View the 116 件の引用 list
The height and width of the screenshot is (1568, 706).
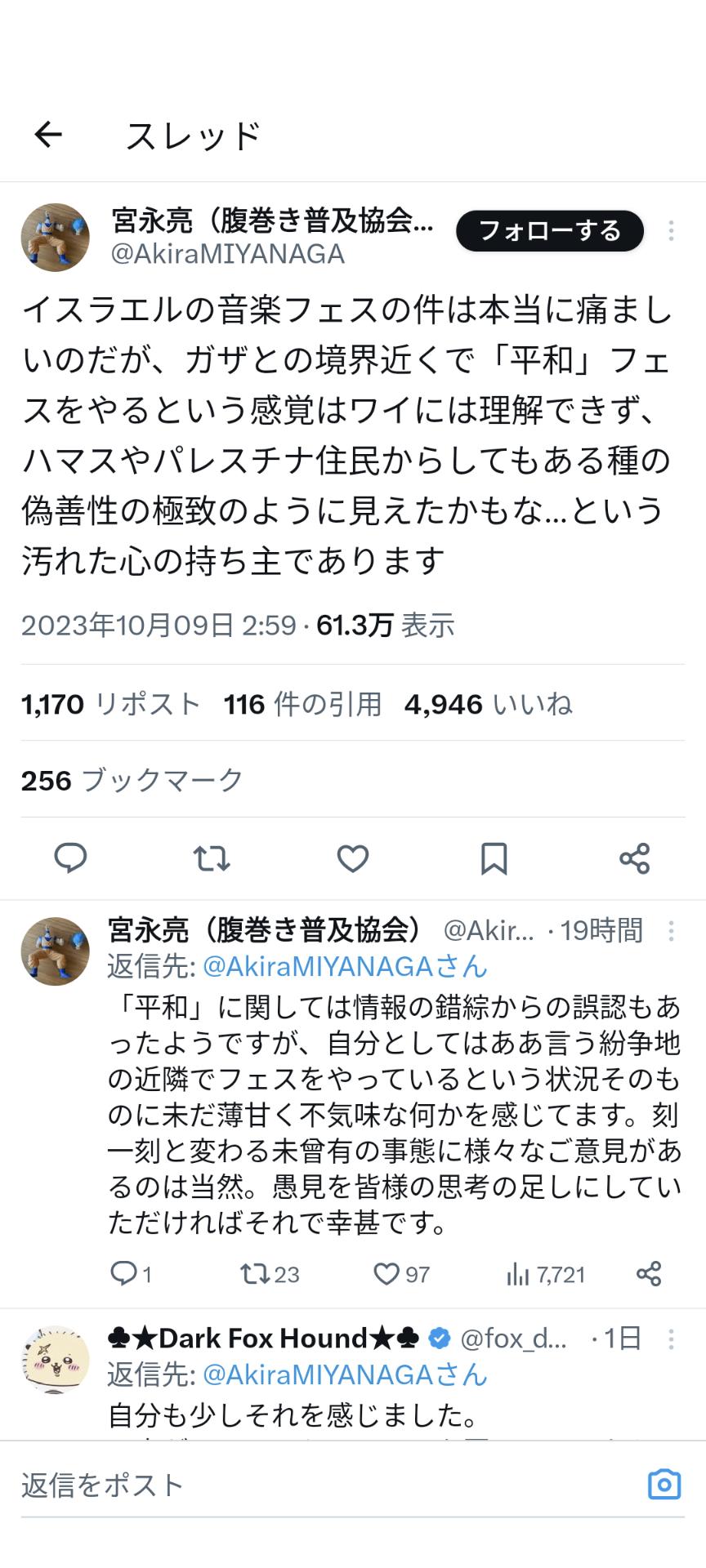[x=302, y=704]
